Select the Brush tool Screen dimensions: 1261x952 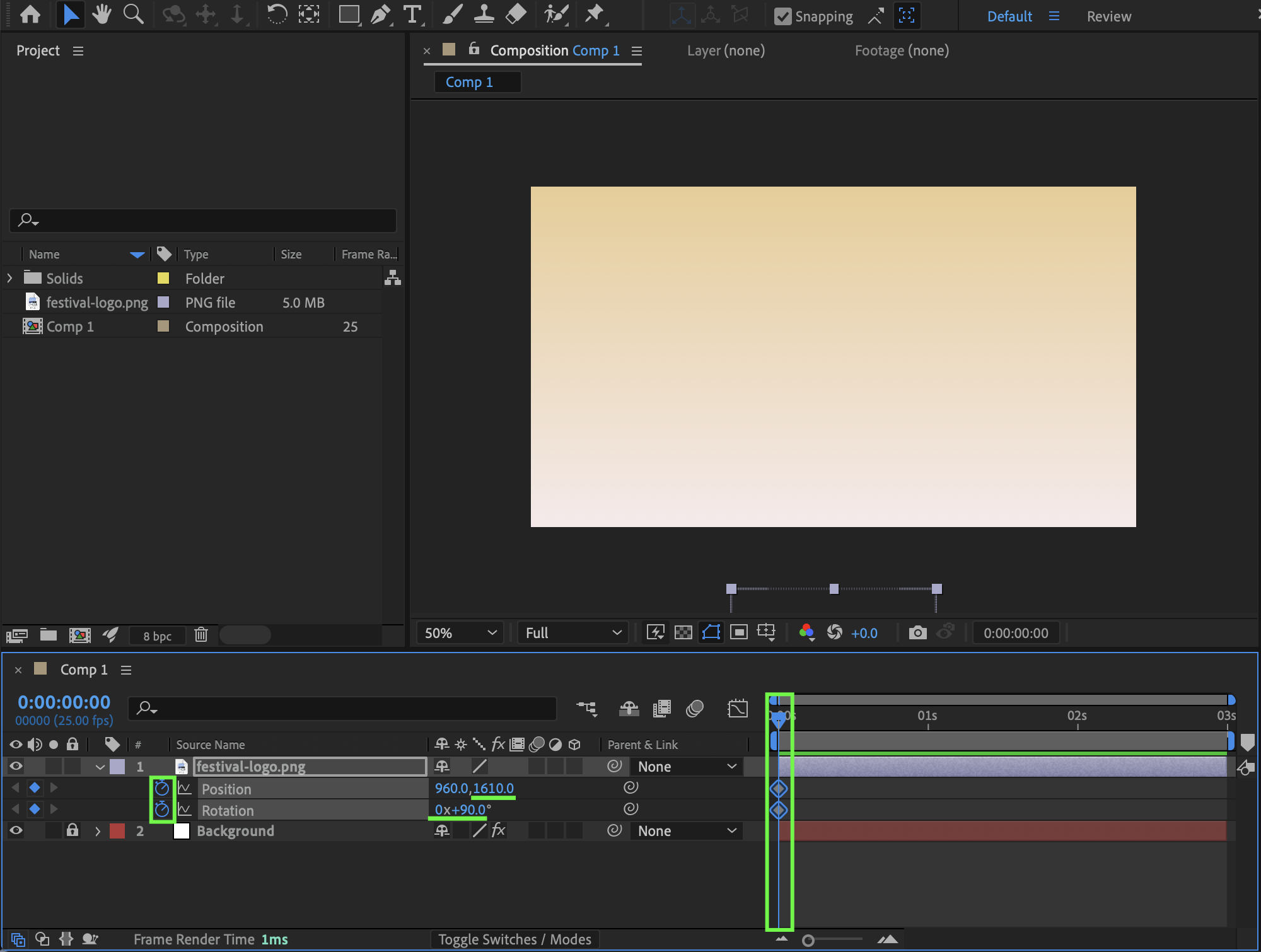click(452, 15)
